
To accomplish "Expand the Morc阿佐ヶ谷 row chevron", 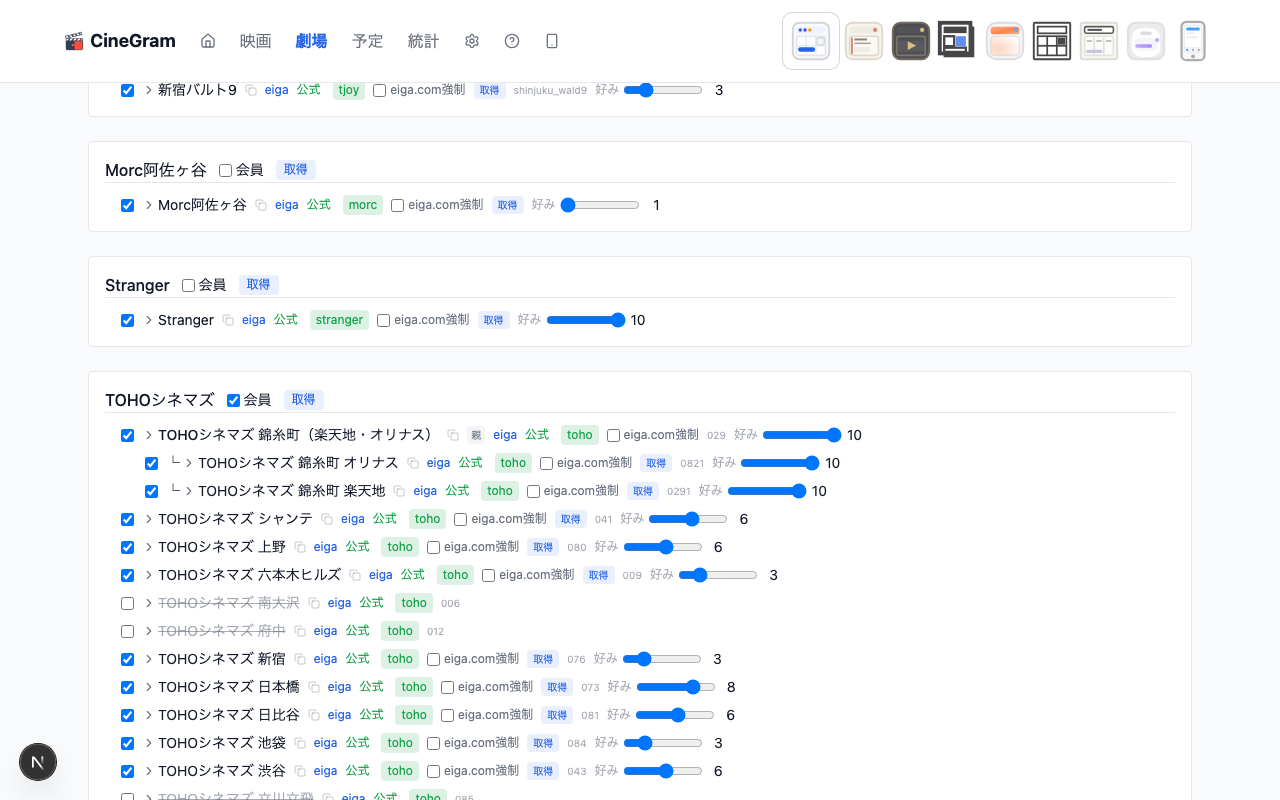I will pos(147,205).
